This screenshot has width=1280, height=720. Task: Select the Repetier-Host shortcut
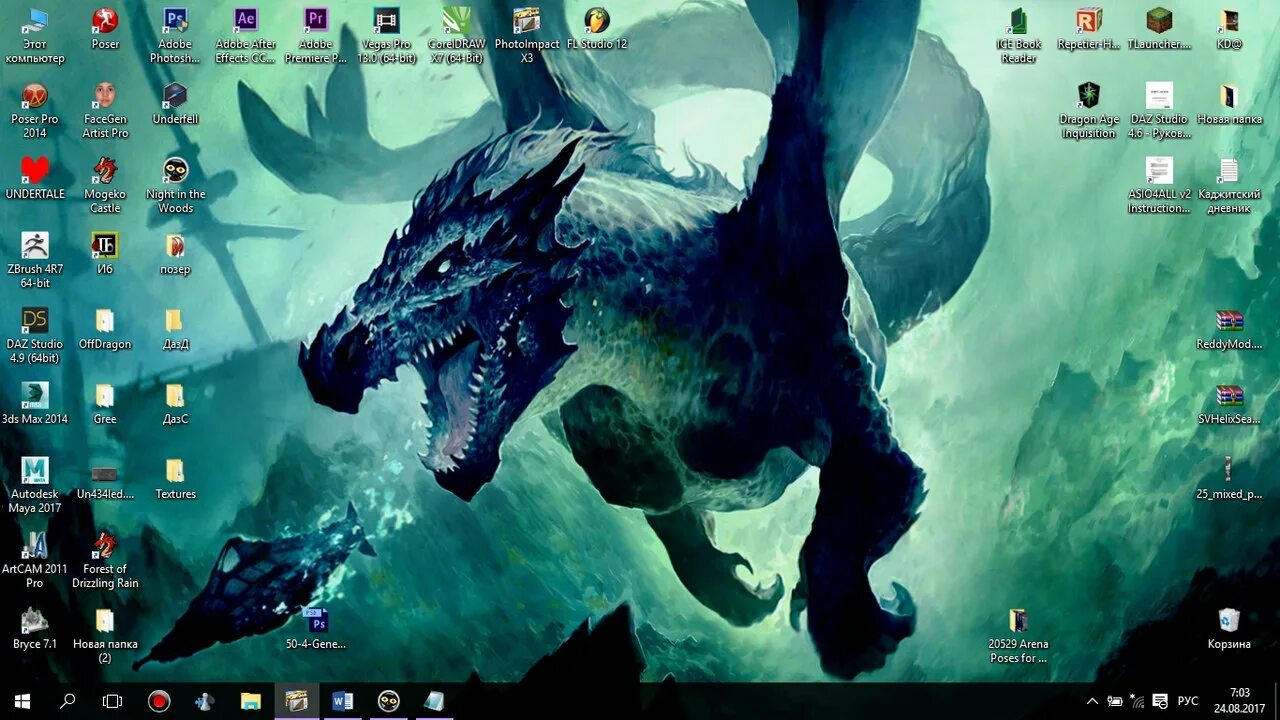point(1089,29)
